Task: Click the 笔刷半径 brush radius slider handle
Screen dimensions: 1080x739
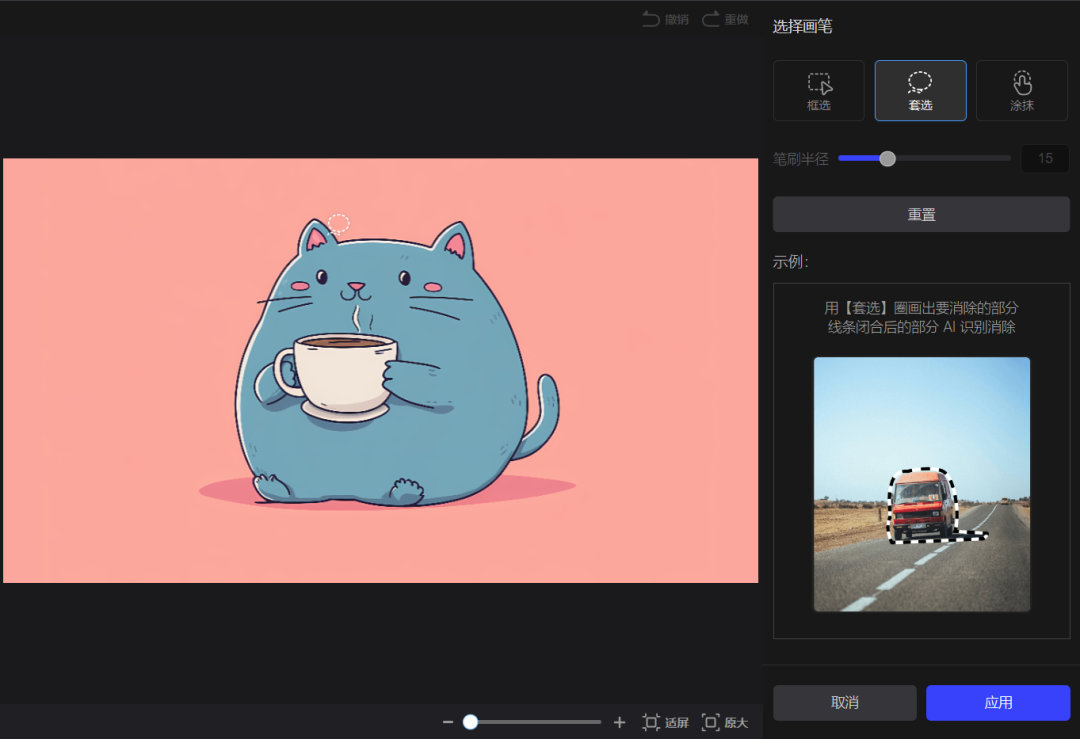Action: coord(887,158)
